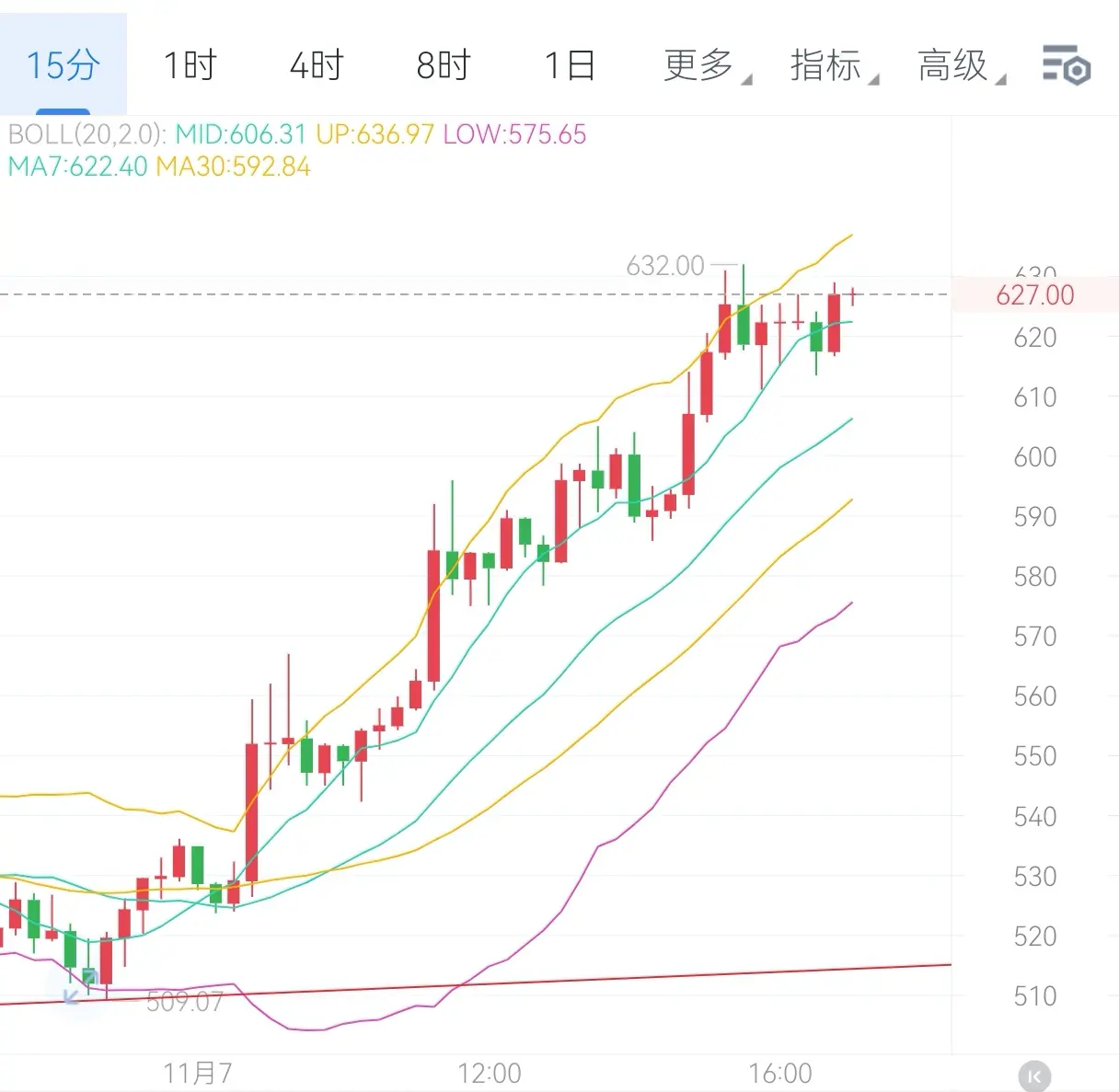1119x1092 pixels.
Task: Click the 580 price axis label
Action: click(1034, 577)
